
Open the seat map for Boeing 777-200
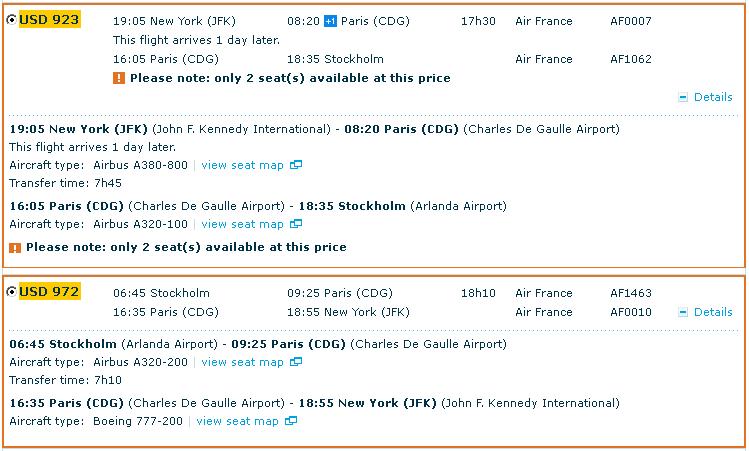pyautogui.click(x=237, y=422)
